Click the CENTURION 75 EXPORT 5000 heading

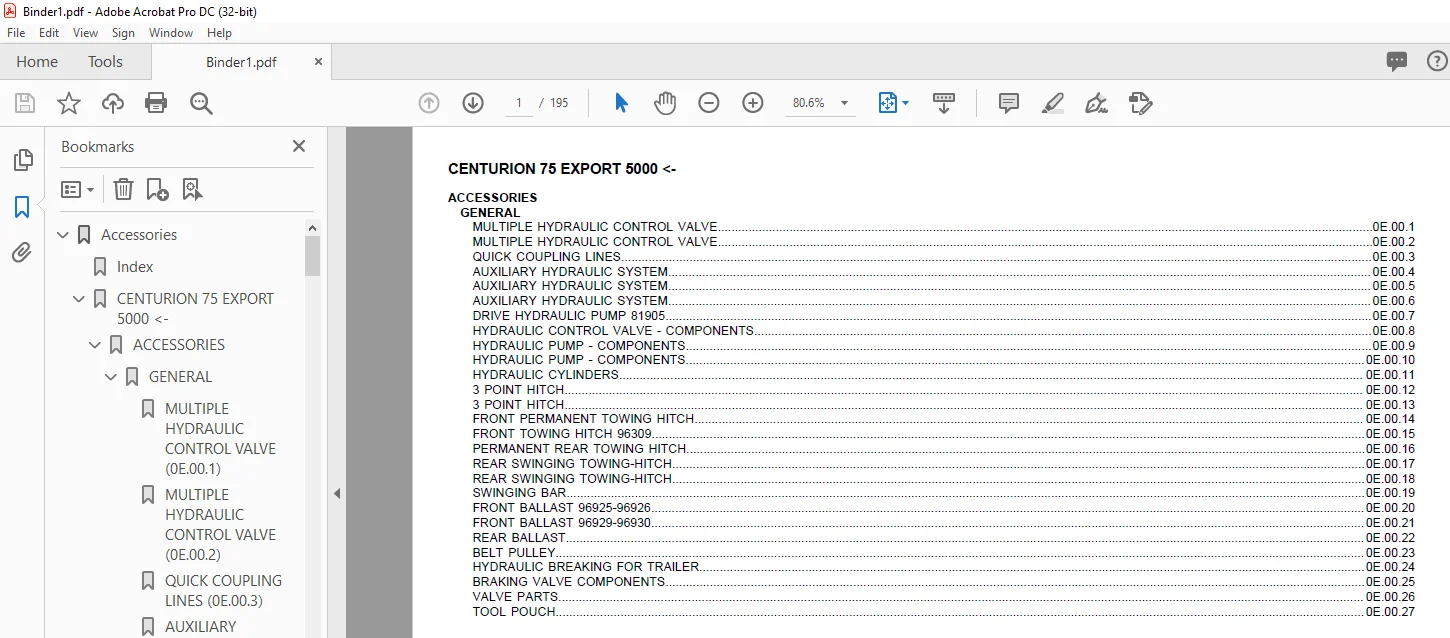point(562,169)
